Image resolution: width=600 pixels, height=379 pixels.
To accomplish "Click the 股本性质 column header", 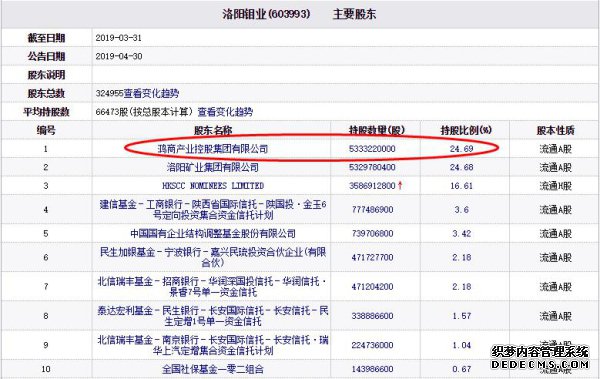I will click(556, 130).
